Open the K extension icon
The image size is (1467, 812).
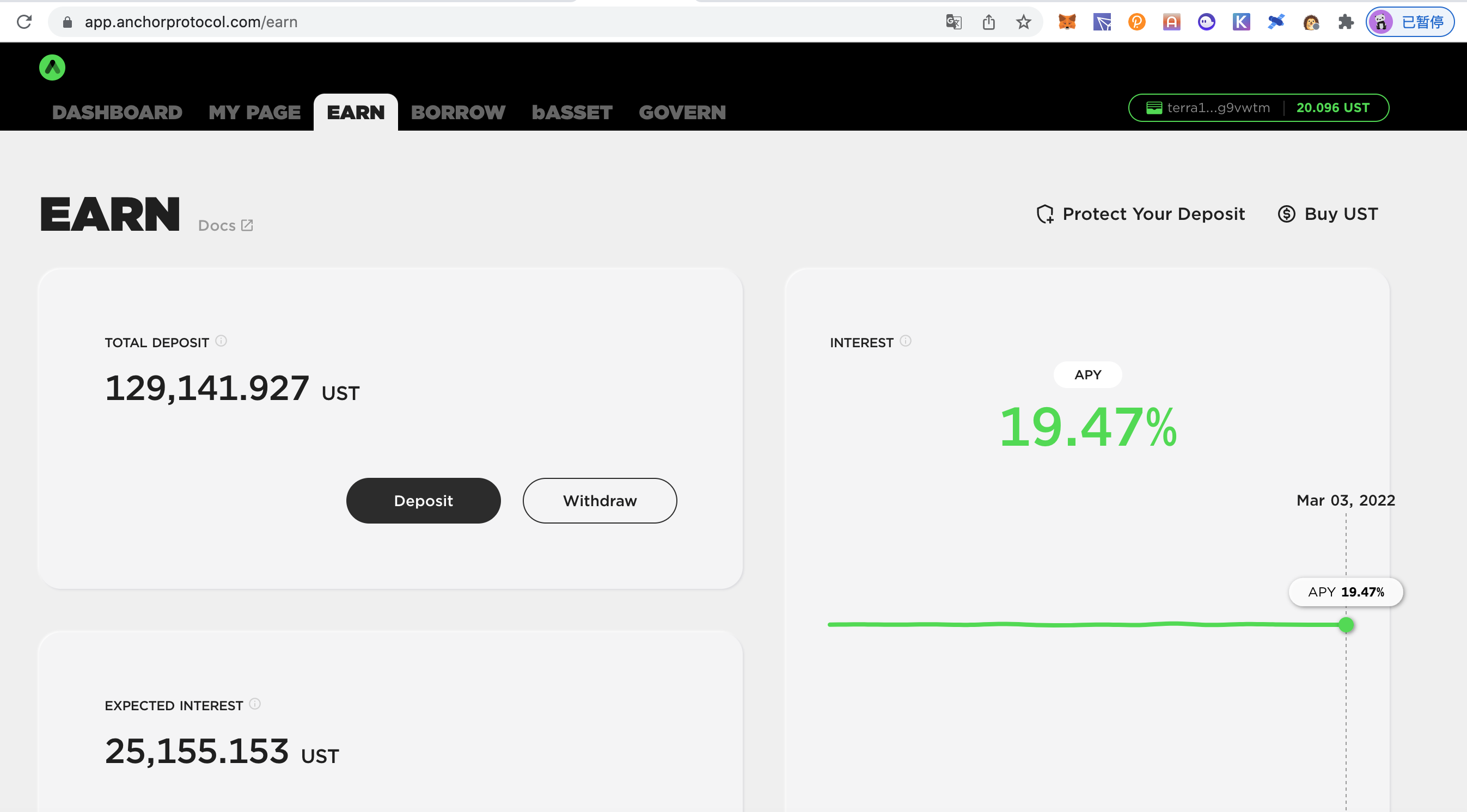coord(1241,22)
